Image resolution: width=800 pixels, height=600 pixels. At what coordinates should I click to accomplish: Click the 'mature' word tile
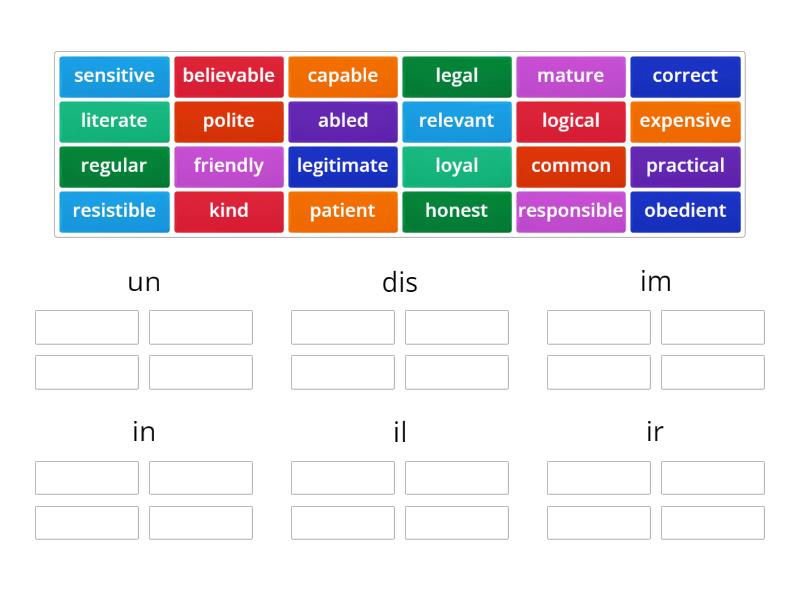pos(570,76)
